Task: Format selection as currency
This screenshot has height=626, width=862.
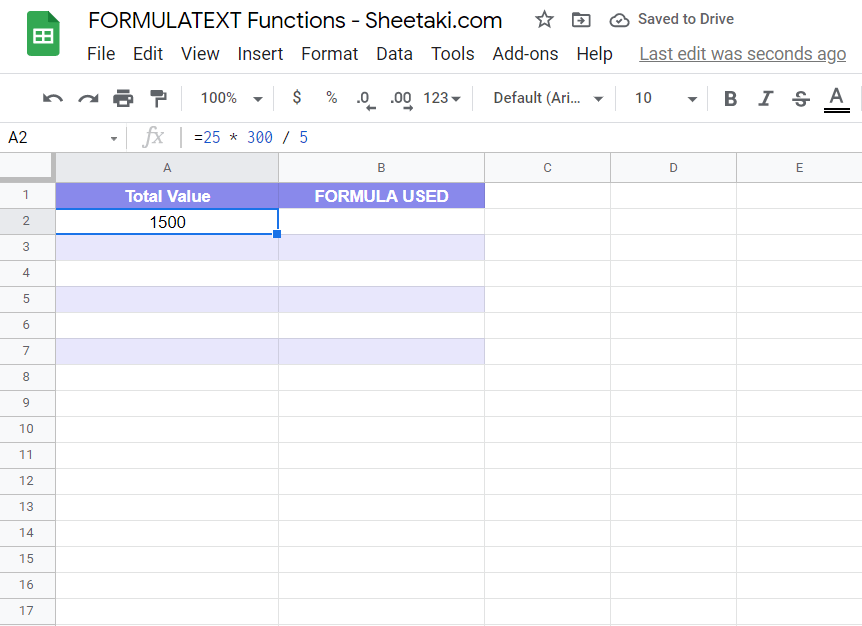Action: (x=296, y=98)
